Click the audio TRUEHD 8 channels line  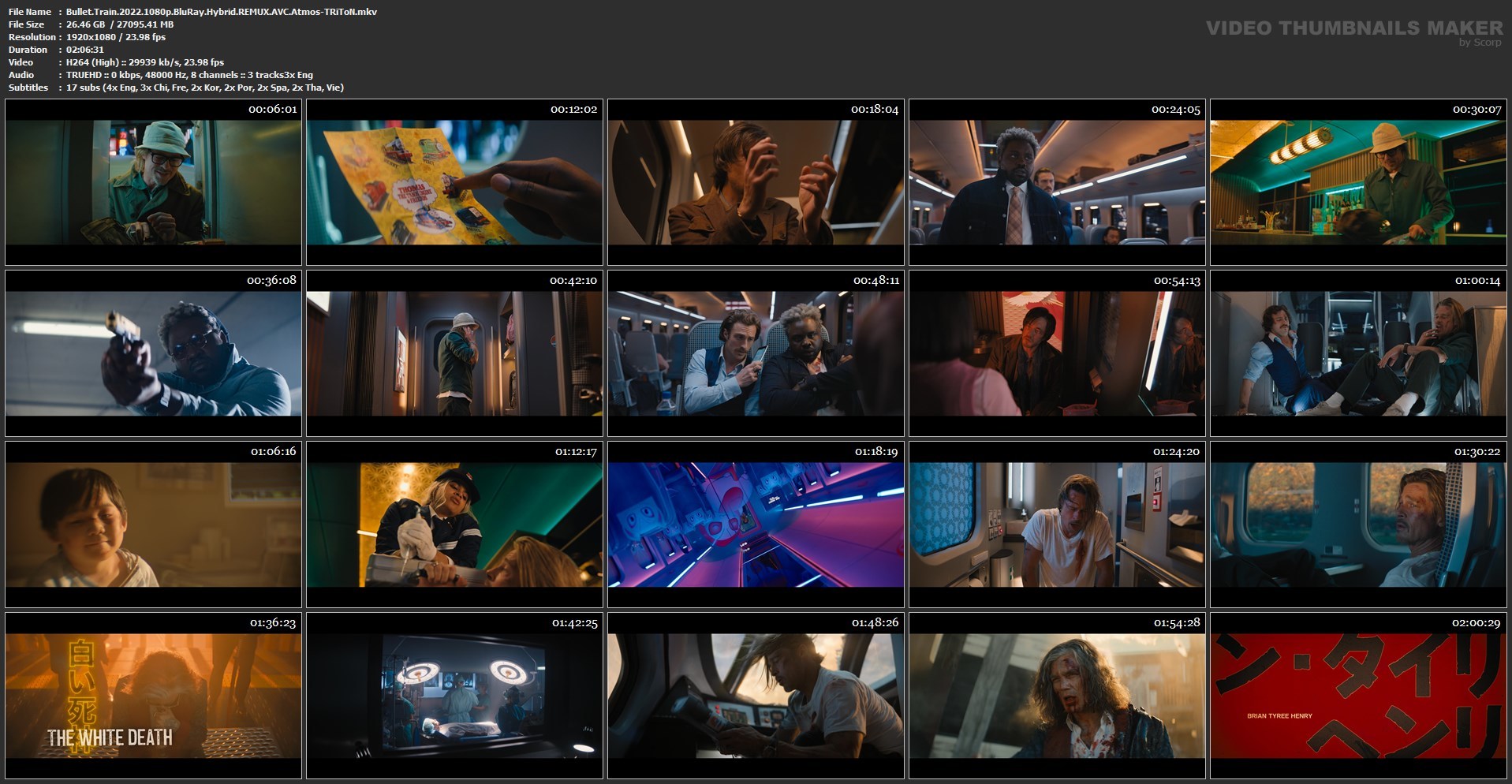[x=189, y=75]
